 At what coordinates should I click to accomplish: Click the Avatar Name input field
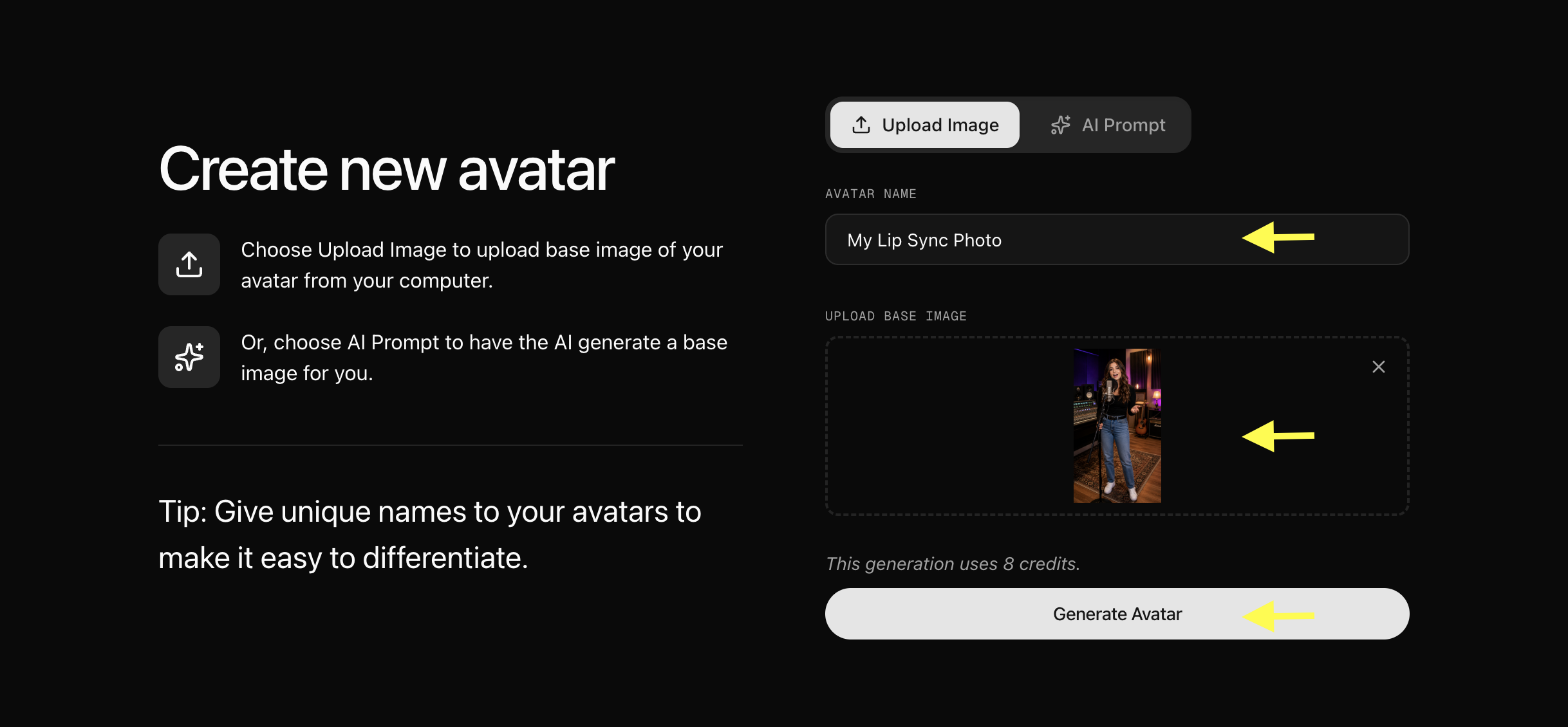[1117, 239]
